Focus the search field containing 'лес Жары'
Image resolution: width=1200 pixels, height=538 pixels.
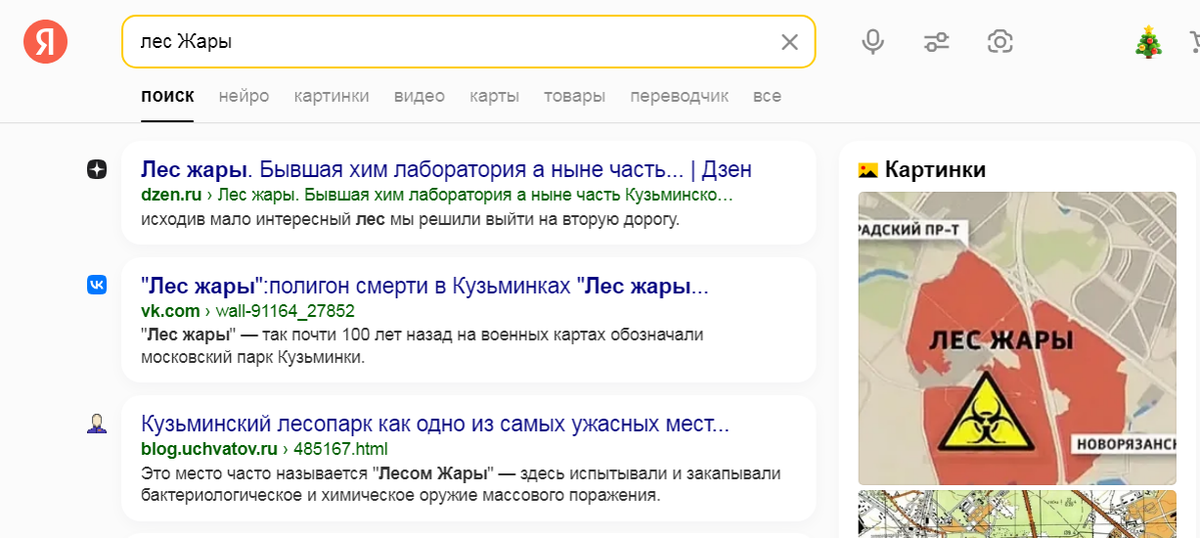468,42
